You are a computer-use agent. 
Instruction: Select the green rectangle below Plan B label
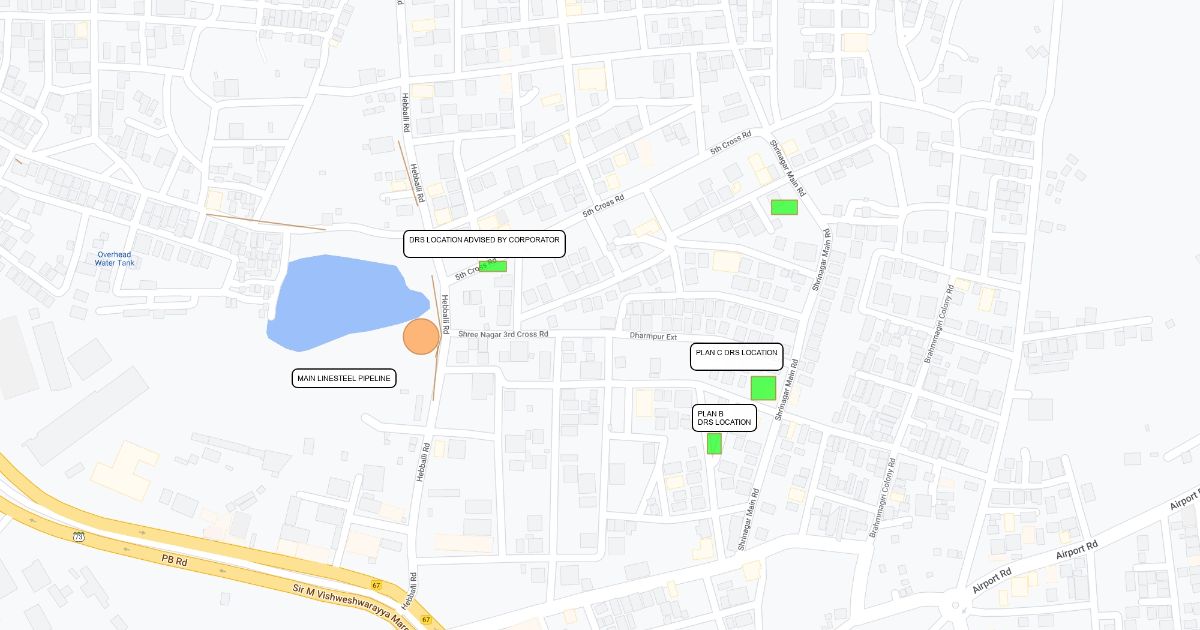[714, 443]
